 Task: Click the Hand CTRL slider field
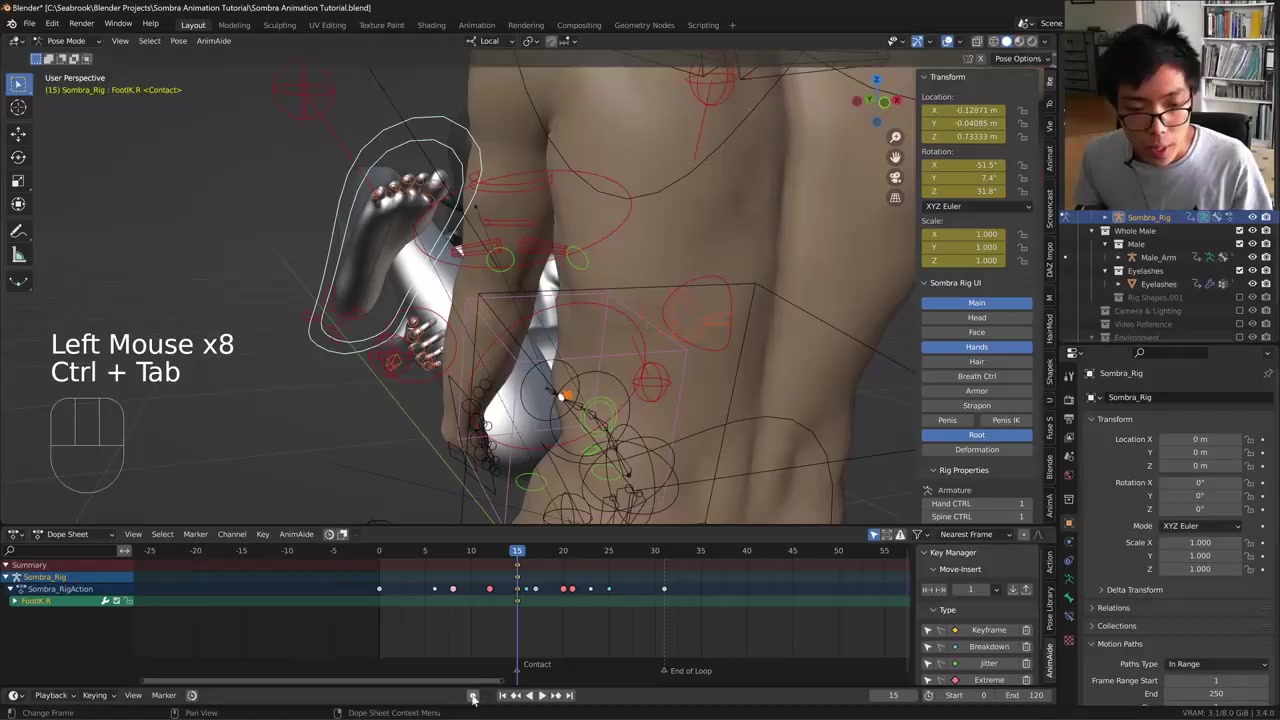tap(977, 504)
